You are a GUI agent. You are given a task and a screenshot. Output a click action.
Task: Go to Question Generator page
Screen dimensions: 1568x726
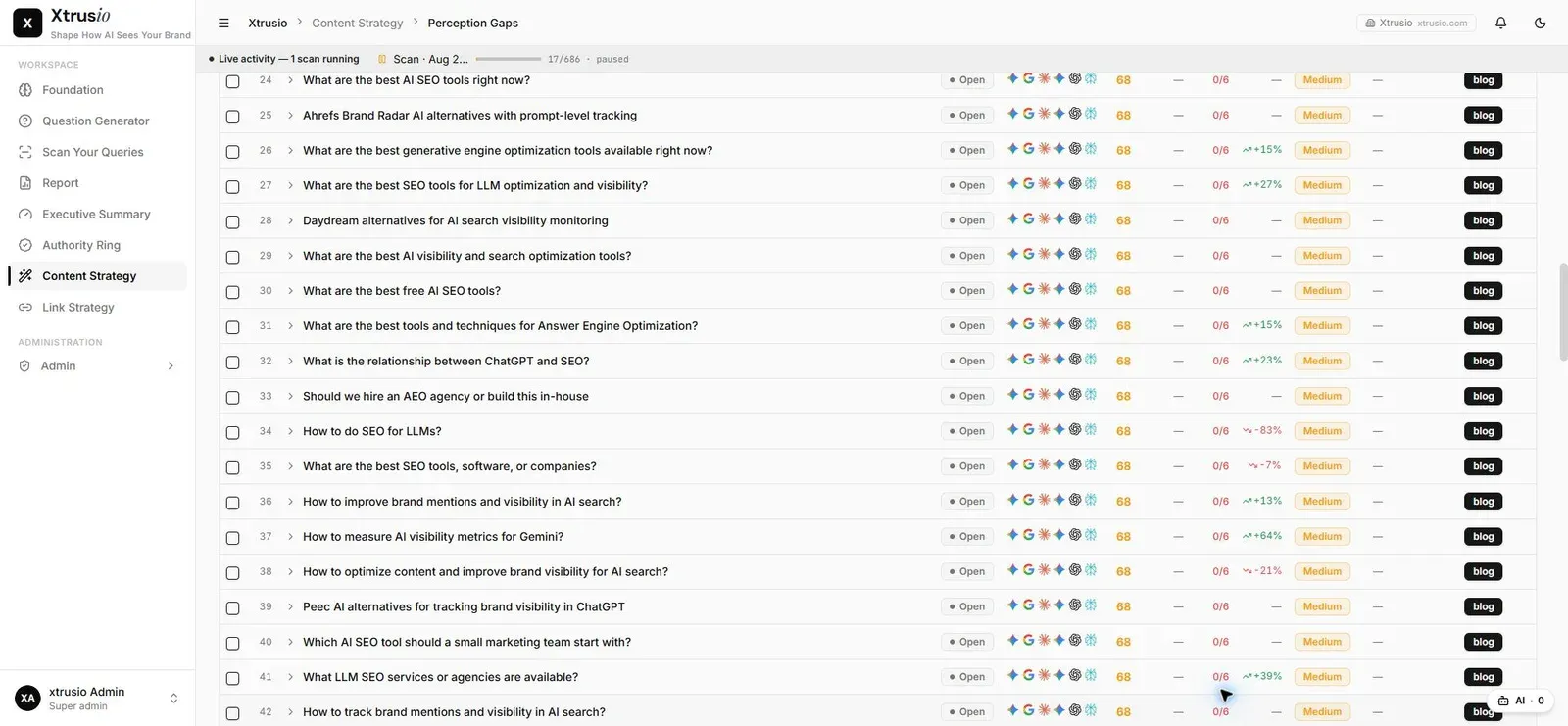(97, 121)
